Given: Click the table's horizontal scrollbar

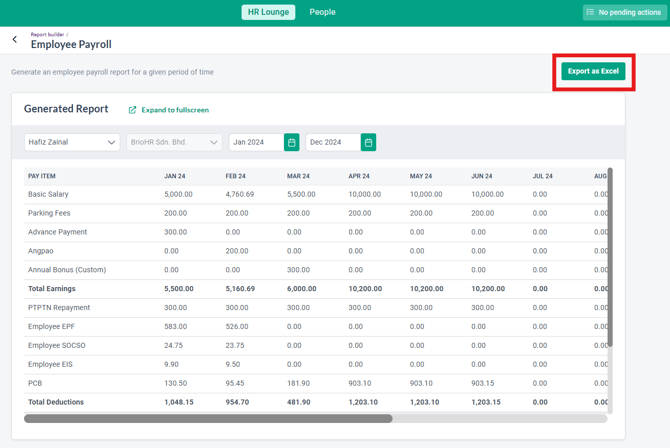Looking at the screenshot, I should pyautogui.click(x=208, y=419).
